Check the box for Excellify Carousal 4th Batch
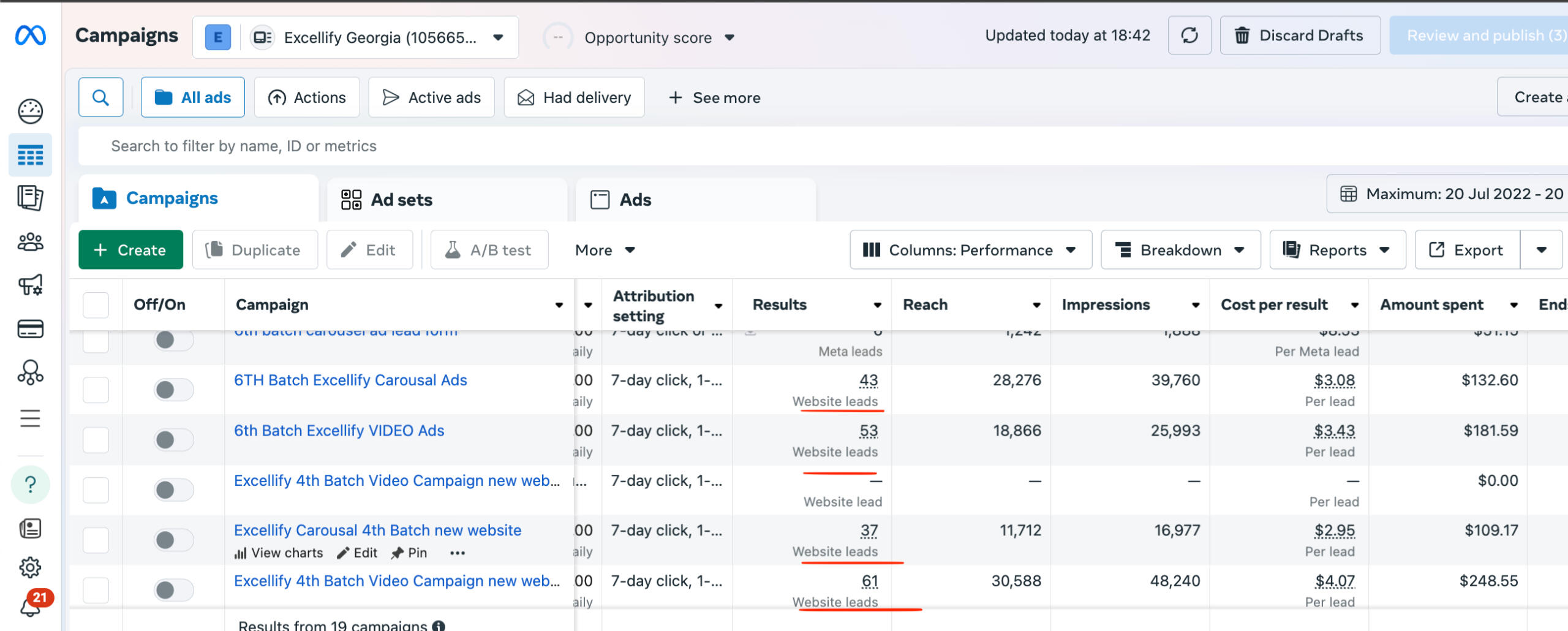 point(96,540)
